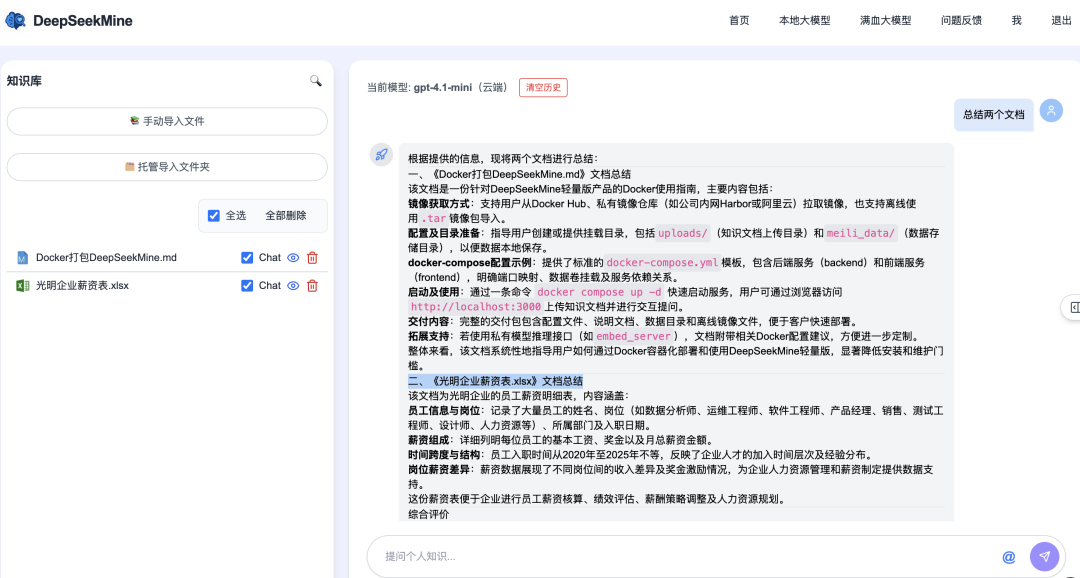This screenshot has width=1080, height=578.
Task: Click the 当前模型: gpt-4.1-mini label
Action: point(438,87)
